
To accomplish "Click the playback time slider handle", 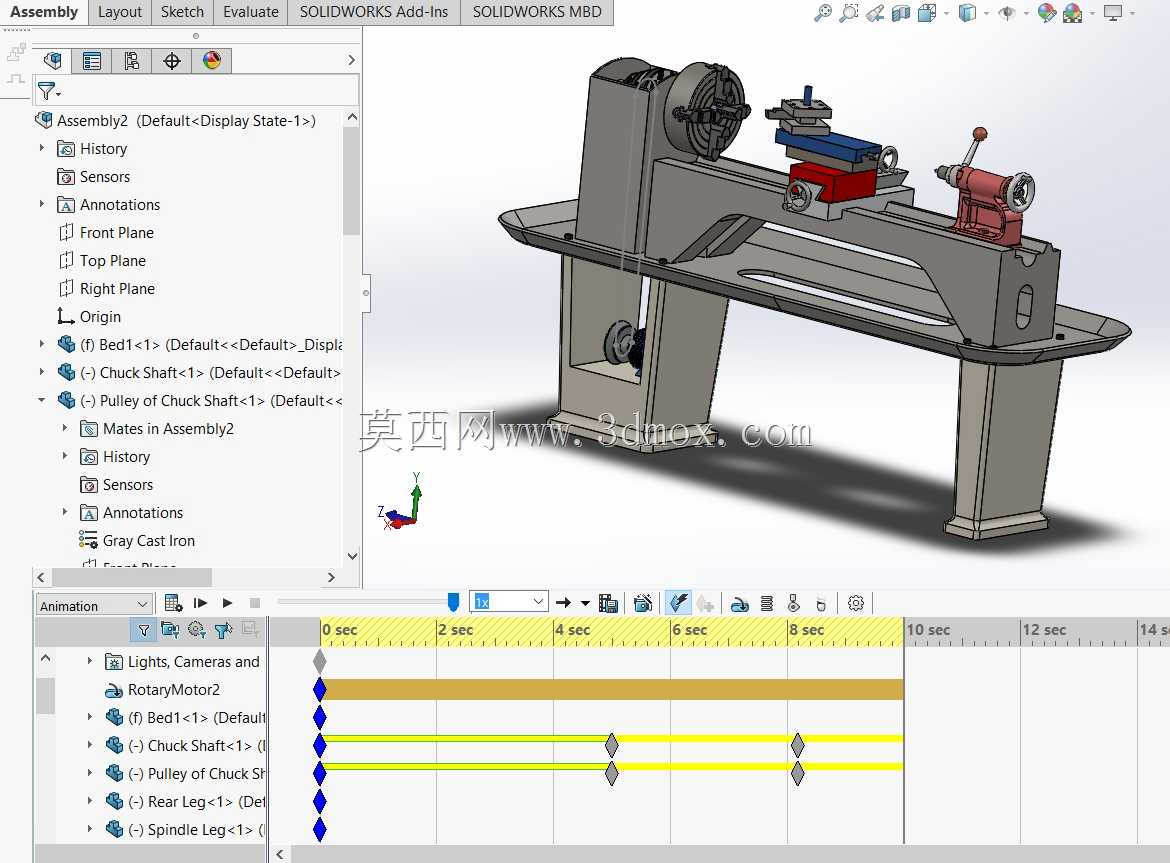I will coord(453,602).
